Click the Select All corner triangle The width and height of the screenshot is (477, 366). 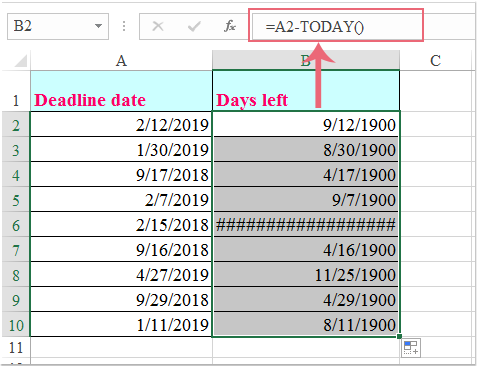pos(20,60)
